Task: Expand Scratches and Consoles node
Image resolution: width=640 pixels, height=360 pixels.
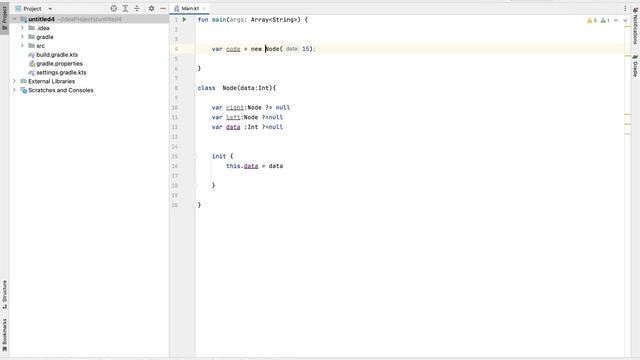Action: click(x=15, y=90)
